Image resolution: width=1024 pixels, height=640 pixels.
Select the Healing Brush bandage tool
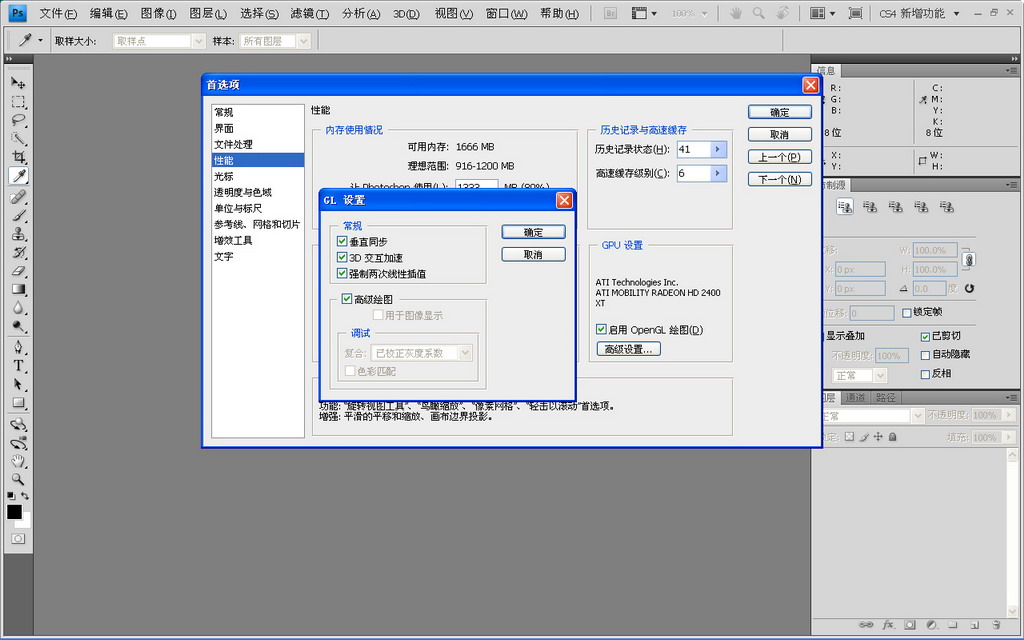pyautogui.click(x=18, y=197)
